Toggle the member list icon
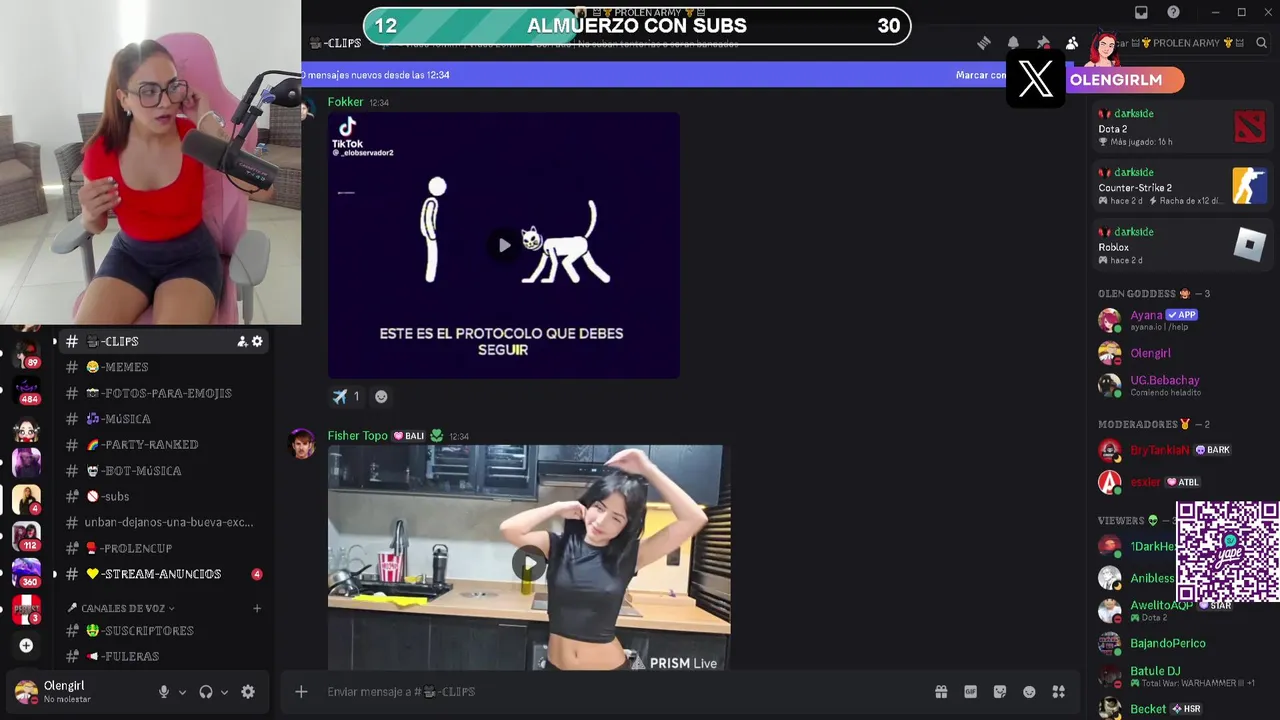Screen dimensions: 1280x720 click(1071, 43)
